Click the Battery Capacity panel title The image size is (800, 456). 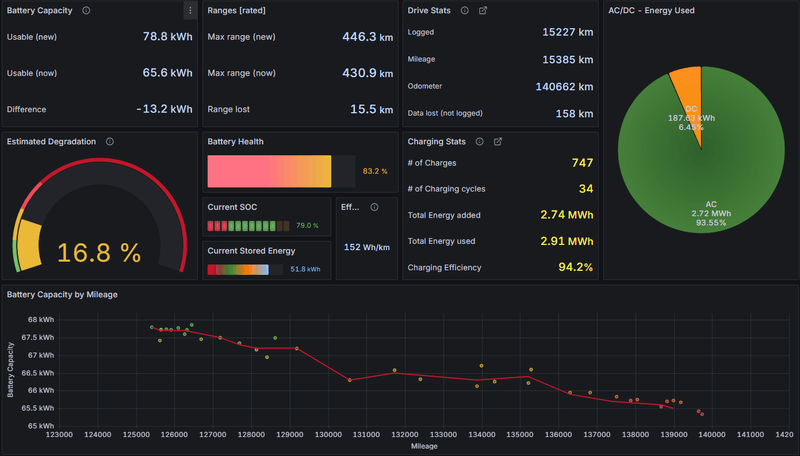point(40,10)
